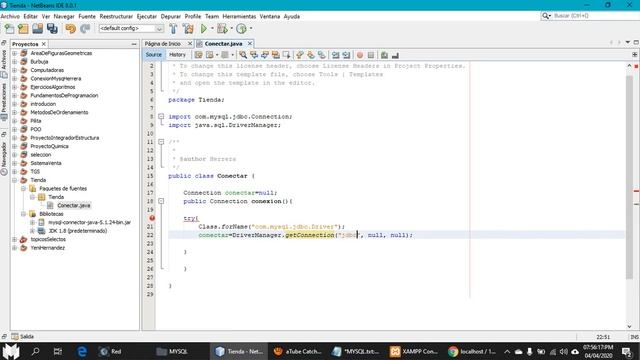The height and width of the screenshot is (360, 640).
Task: Open the Reestructurar menu
Action: coord(116,16)
